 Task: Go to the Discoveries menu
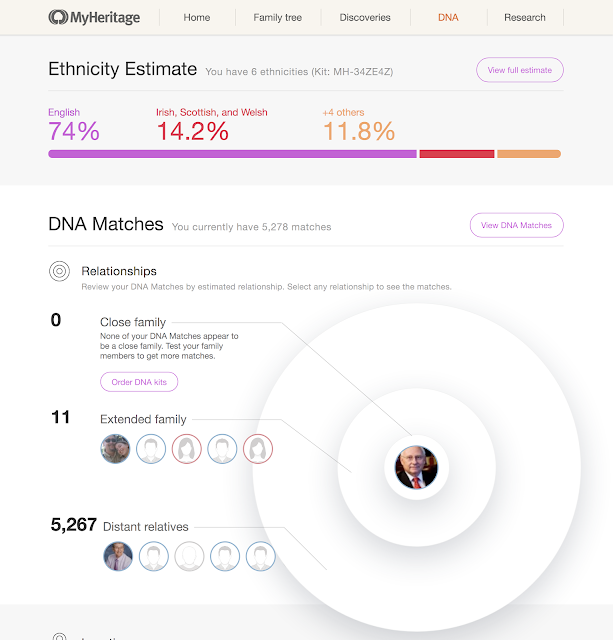click(x=364, y=17)
